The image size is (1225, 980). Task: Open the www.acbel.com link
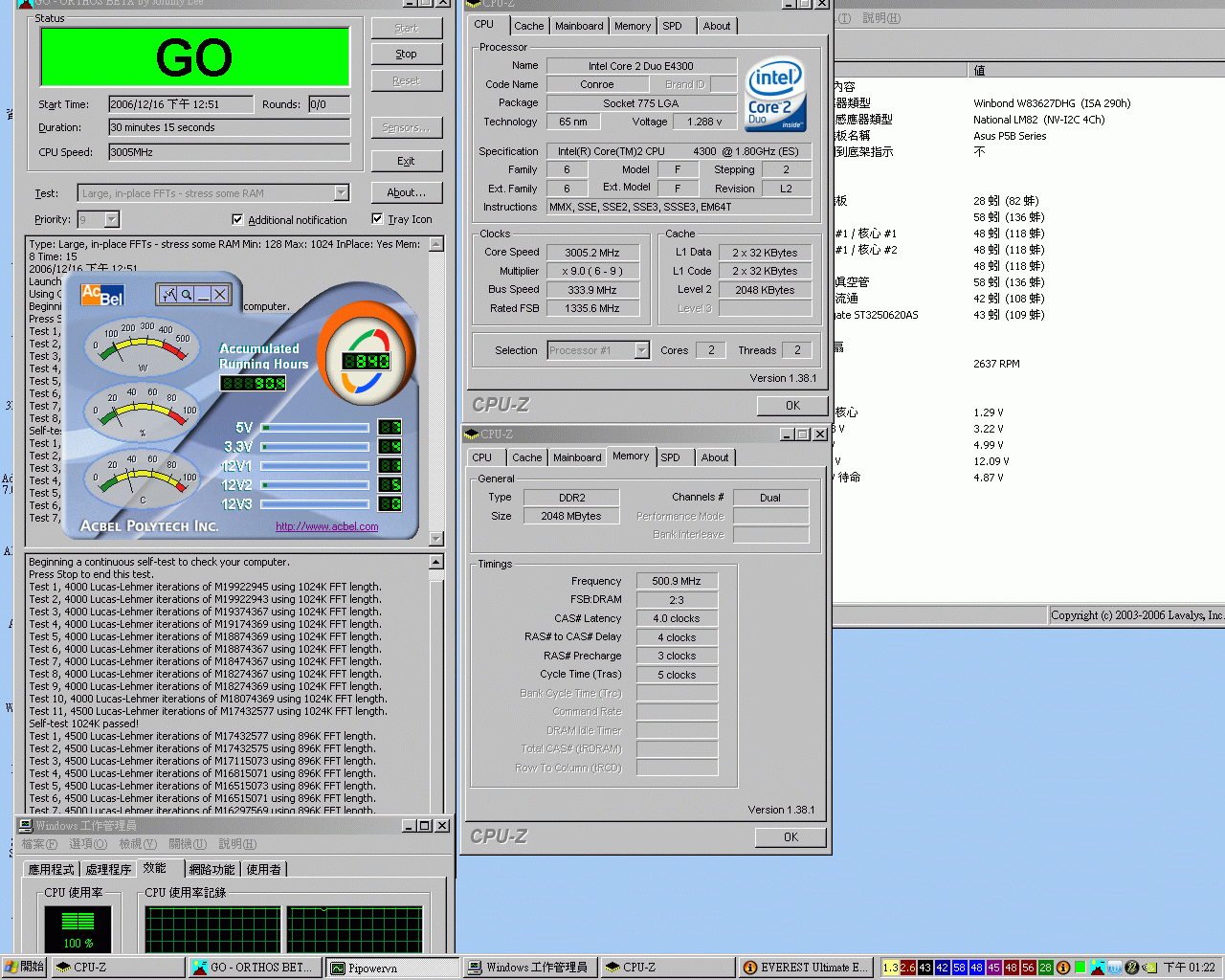click(327, 526)
